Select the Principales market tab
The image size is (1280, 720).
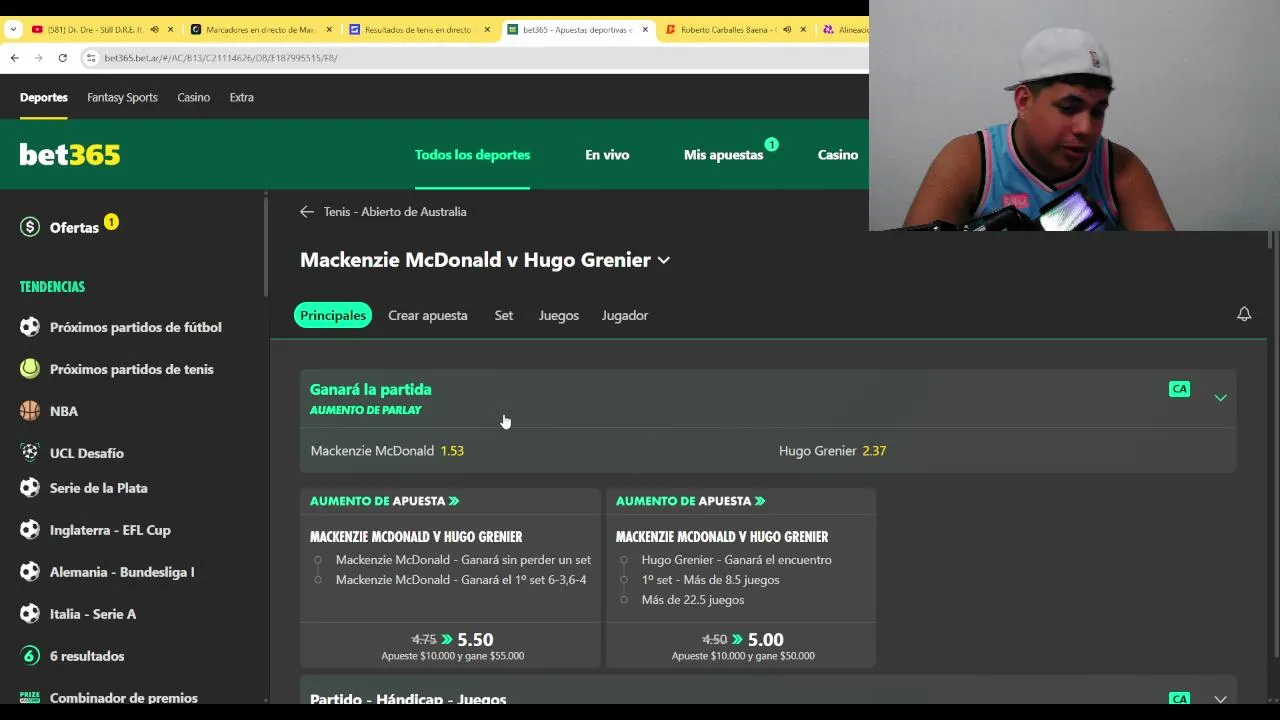(333, 315)
